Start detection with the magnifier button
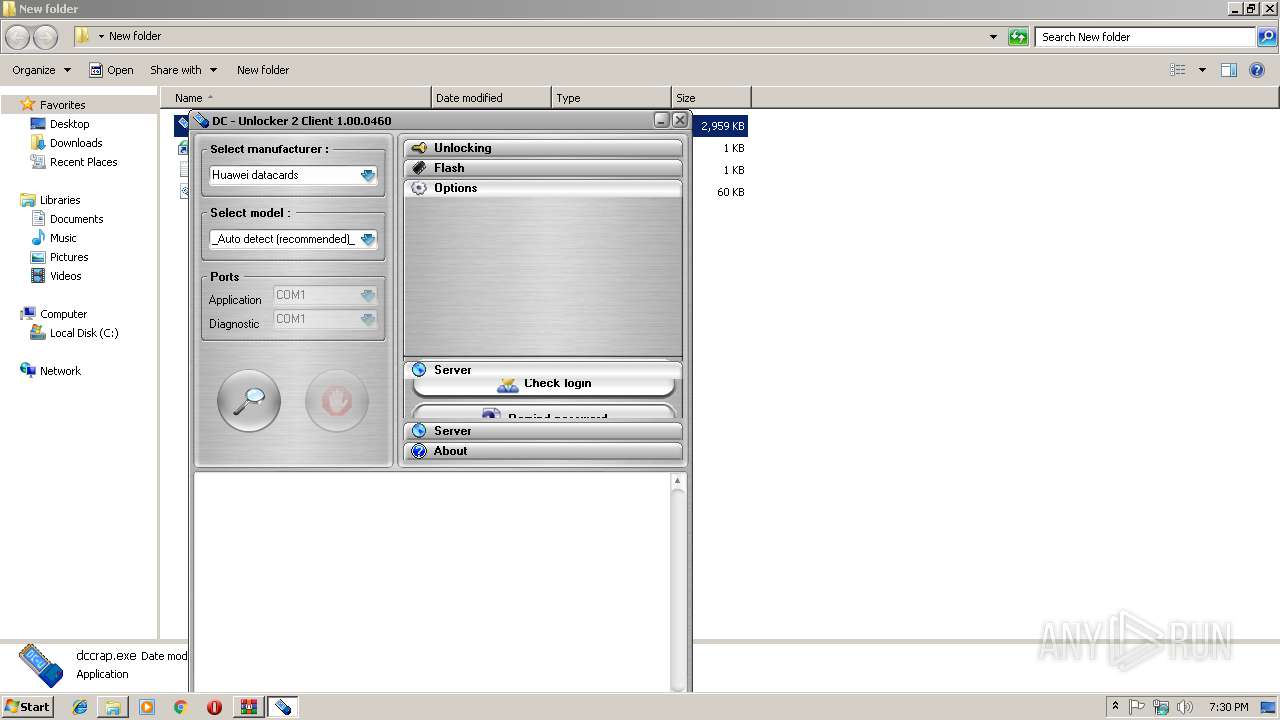Image resolution: width=1280 pixels, height=720 pixels. [249, 401]
